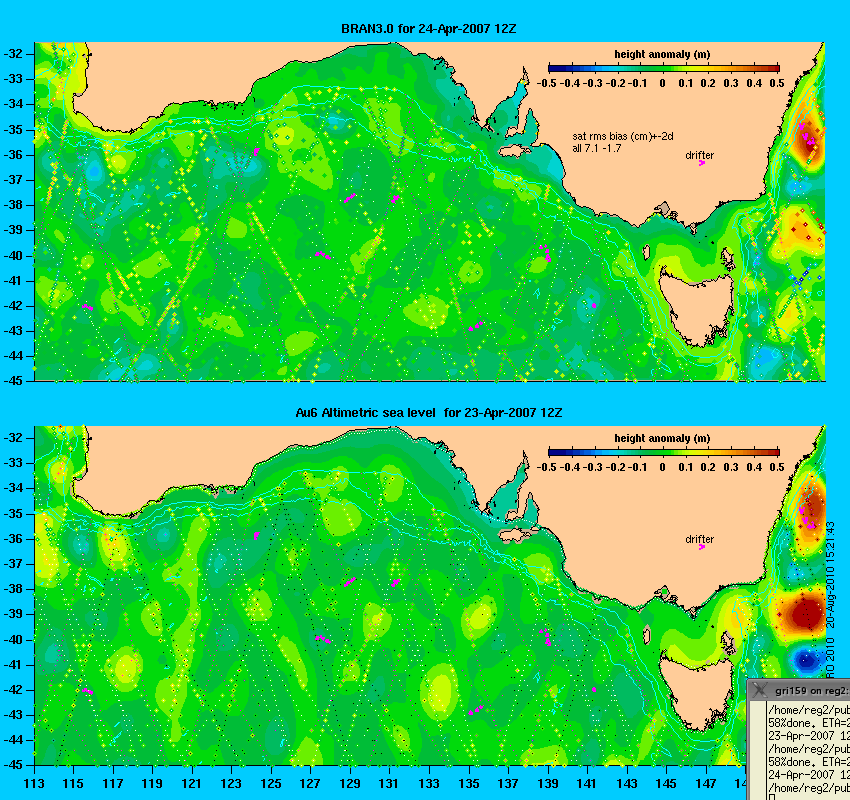Click the colorbar tick '0' in the Au6 plot
The image size is (850, 800).
click(662, 467)
